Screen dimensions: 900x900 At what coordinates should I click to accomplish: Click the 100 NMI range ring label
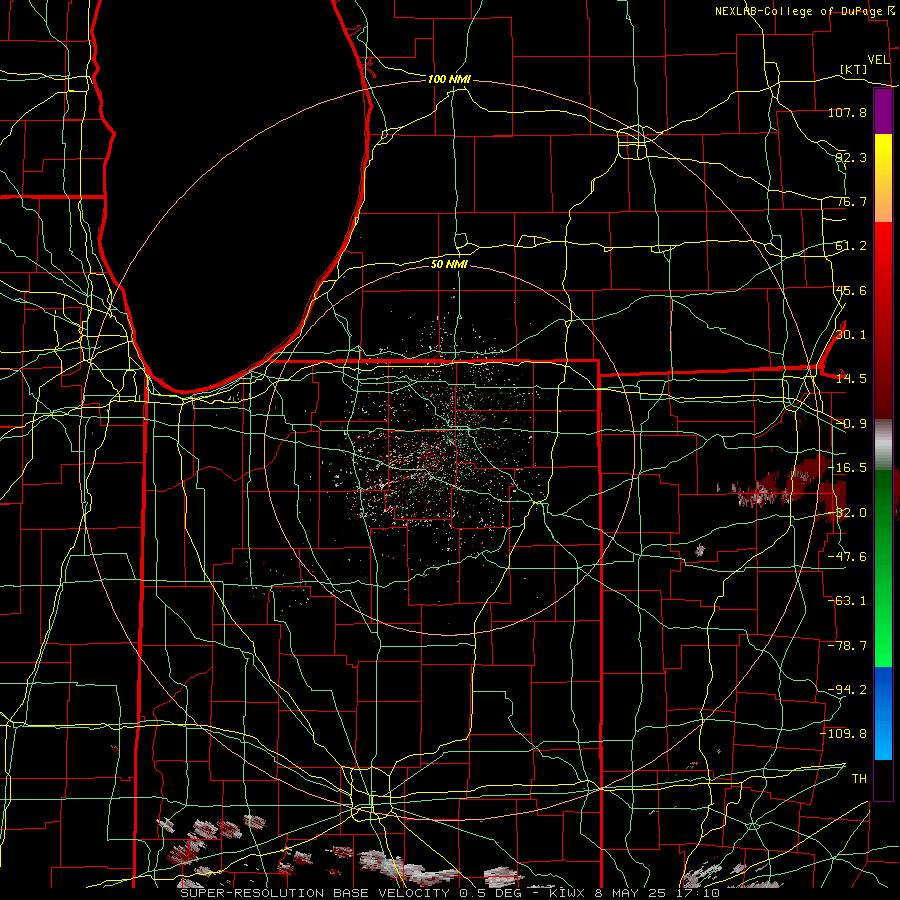[449, 79]
